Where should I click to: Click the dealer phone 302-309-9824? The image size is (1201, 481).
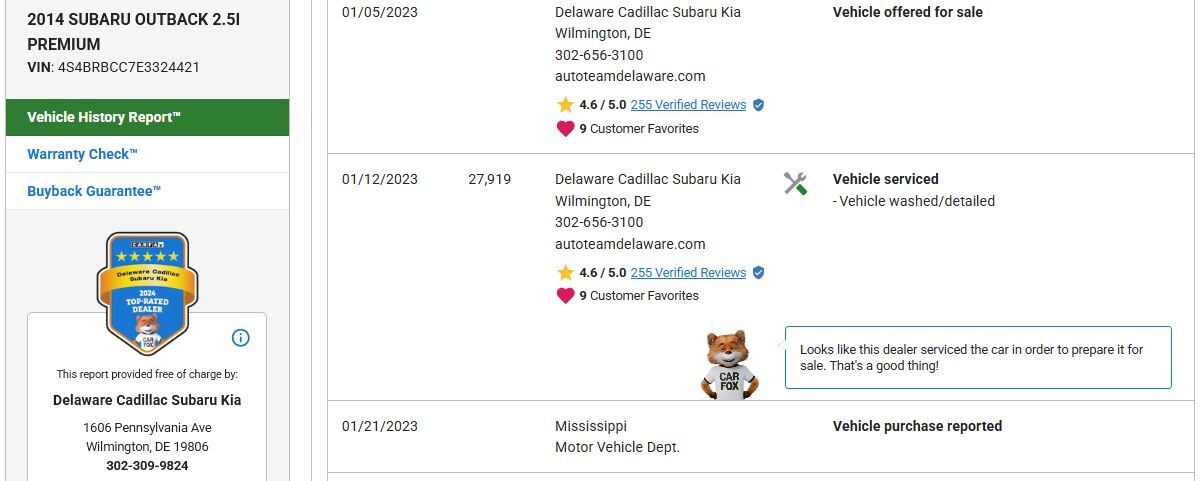tap(147, 465)
